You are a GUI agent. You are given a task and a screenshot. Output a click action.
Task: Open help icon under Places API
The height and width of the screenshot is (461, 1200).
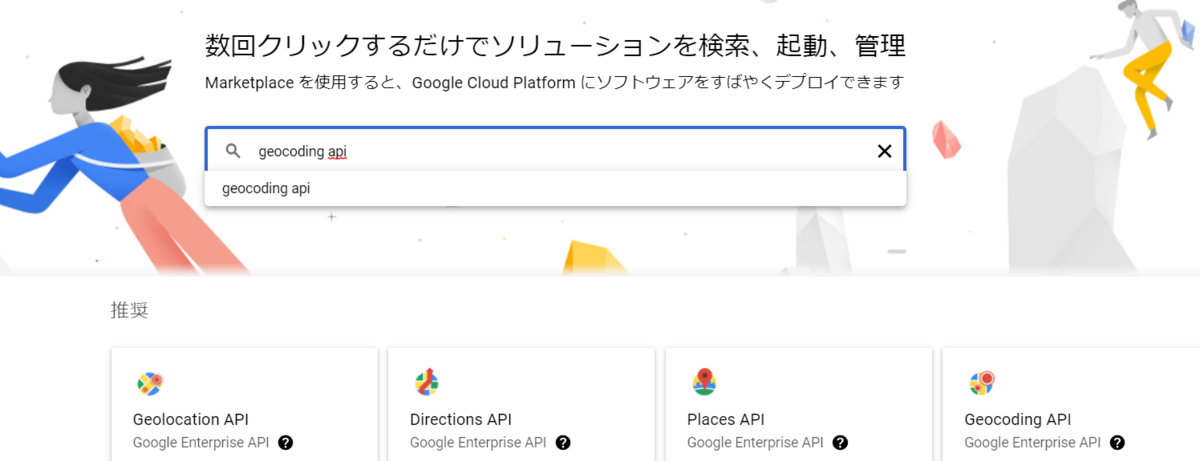pos(840,442)
